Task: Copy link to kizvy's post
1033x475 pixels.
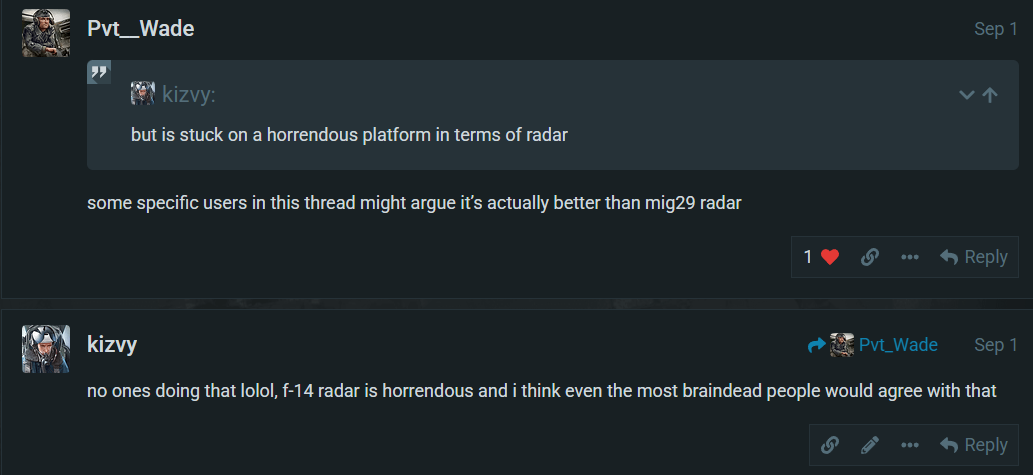Action: click(x=830, y=445)
